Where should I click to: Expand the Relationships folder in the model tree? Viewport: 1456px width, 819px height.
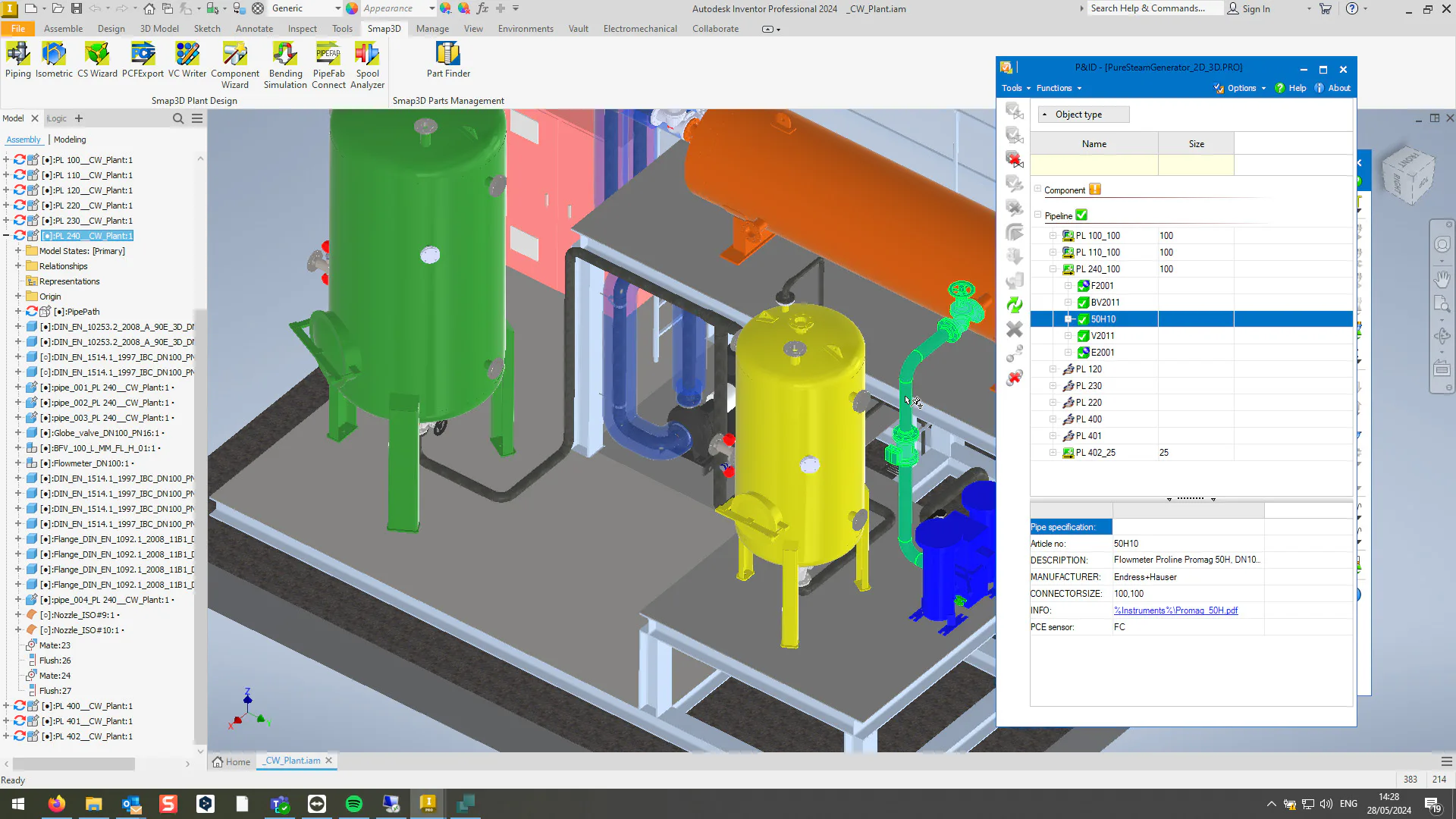tap(18, 266)
